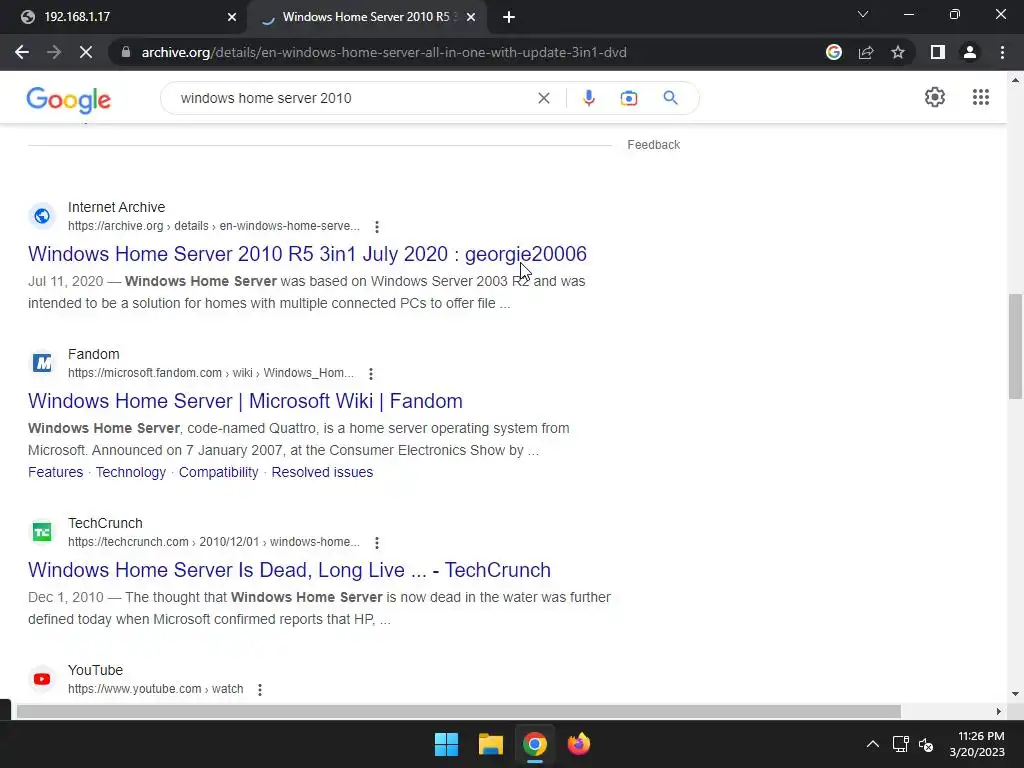This screenshot has height=768, width=1024.
Task: Open TechCrunch Windows Home Server Is Dead
Action: [x=289, y=570]
